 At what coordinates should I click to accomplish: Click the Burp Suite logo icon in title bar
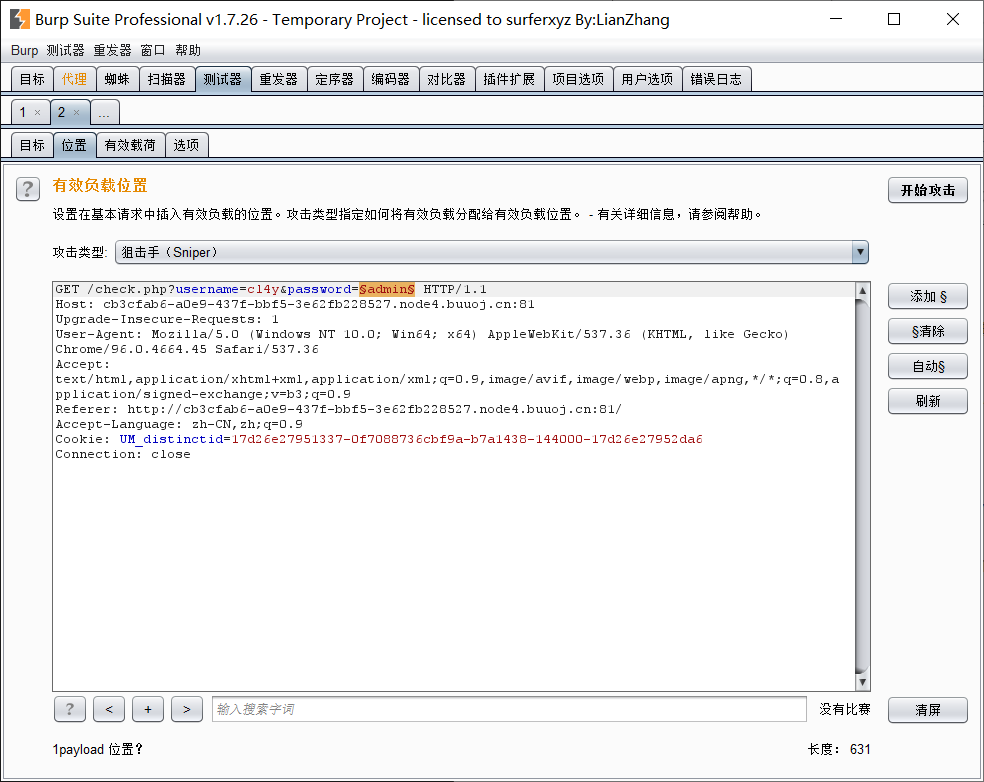click(19, 19)
